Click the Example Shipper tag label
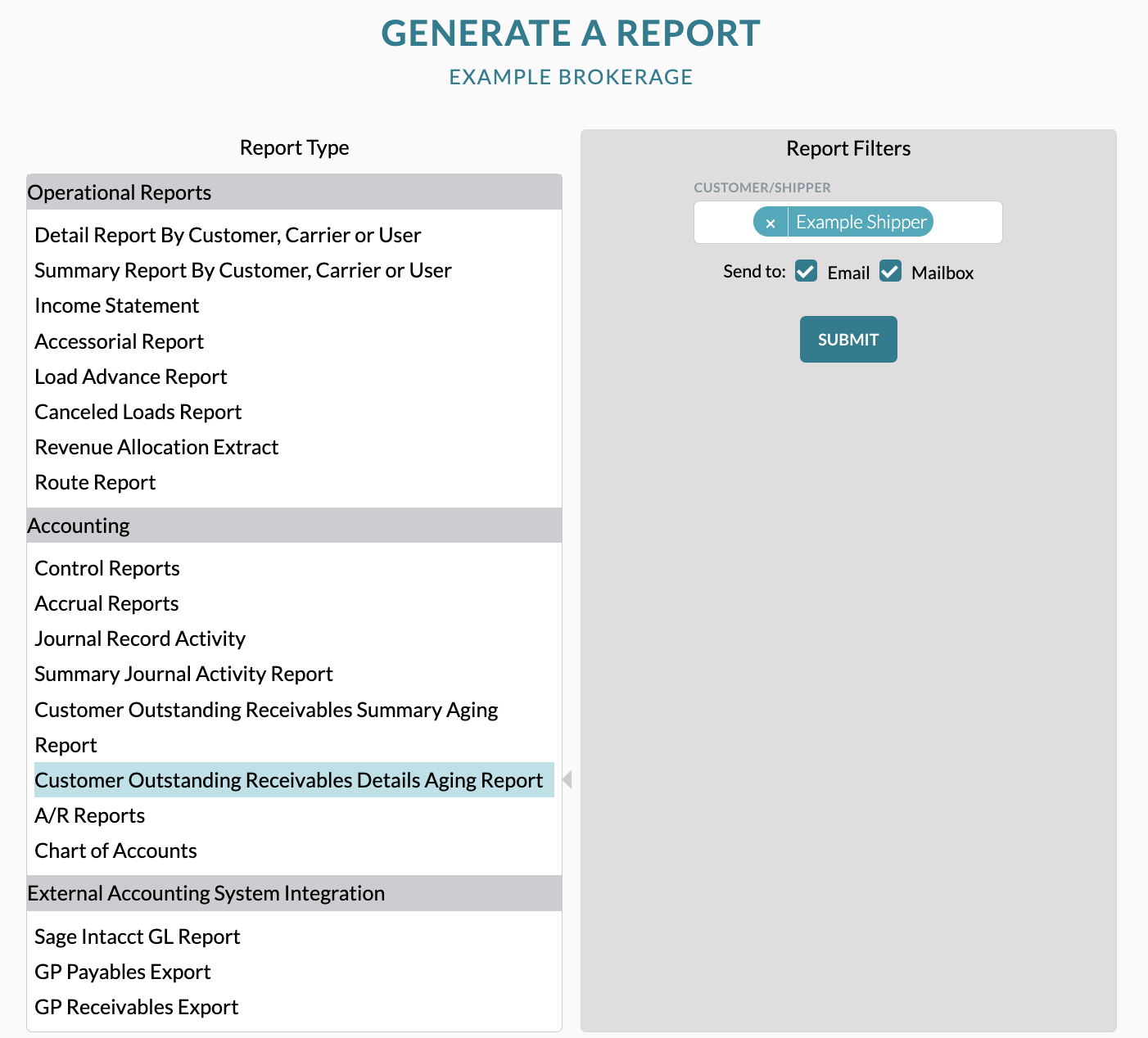 tap(861, 222)
